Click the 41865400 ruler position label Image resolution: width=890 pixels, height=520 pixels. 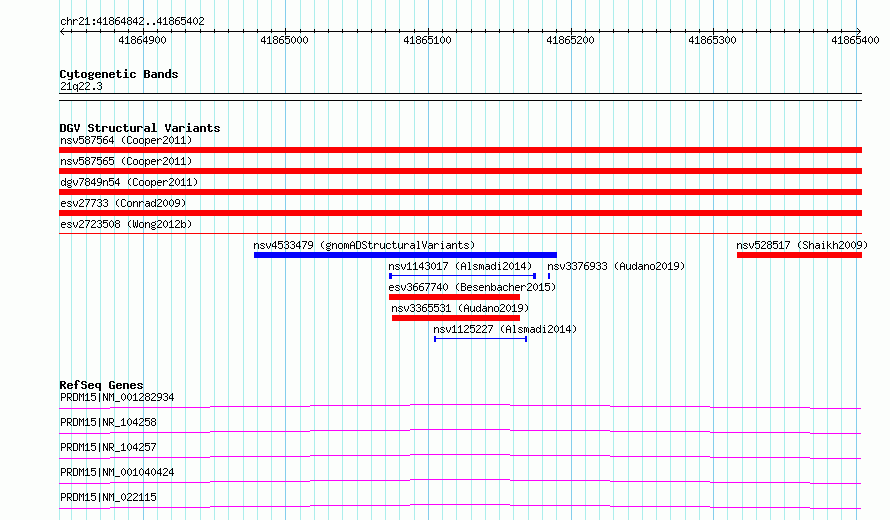(x=855, y=40)
